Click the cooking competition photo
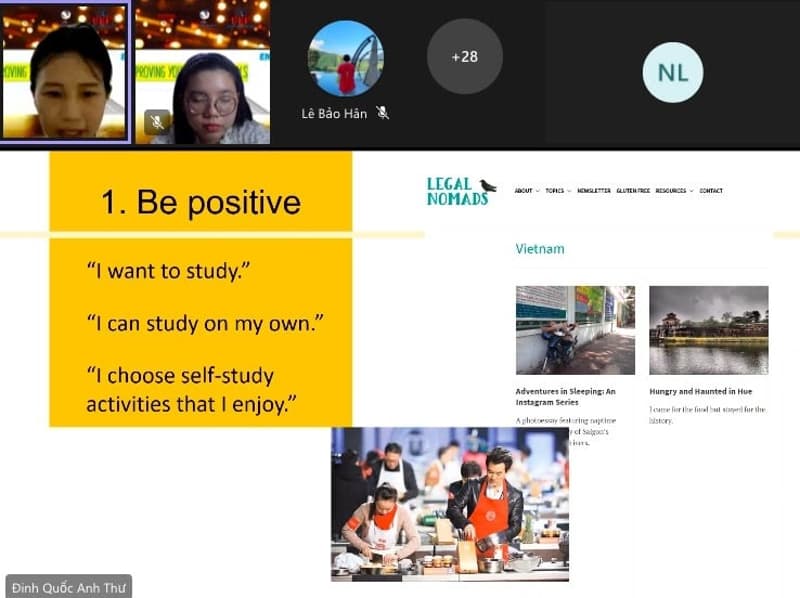Viewport: 800px width, 598px height. coord(449,504)
